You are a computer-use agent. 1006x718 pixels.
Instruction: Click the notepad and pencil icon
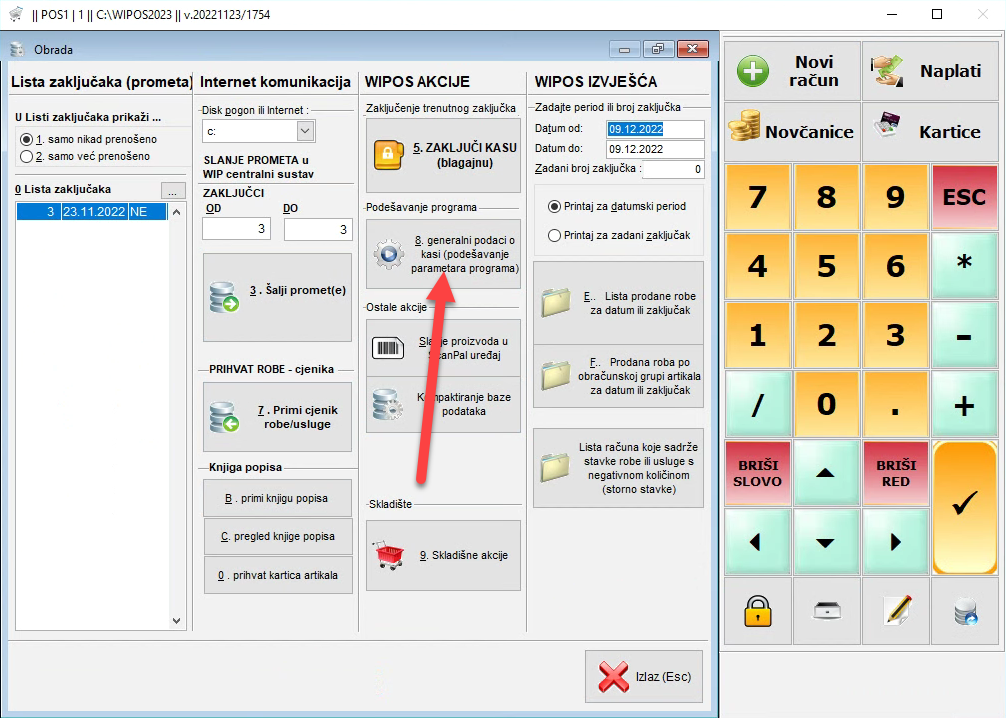(x=896, y=611)
